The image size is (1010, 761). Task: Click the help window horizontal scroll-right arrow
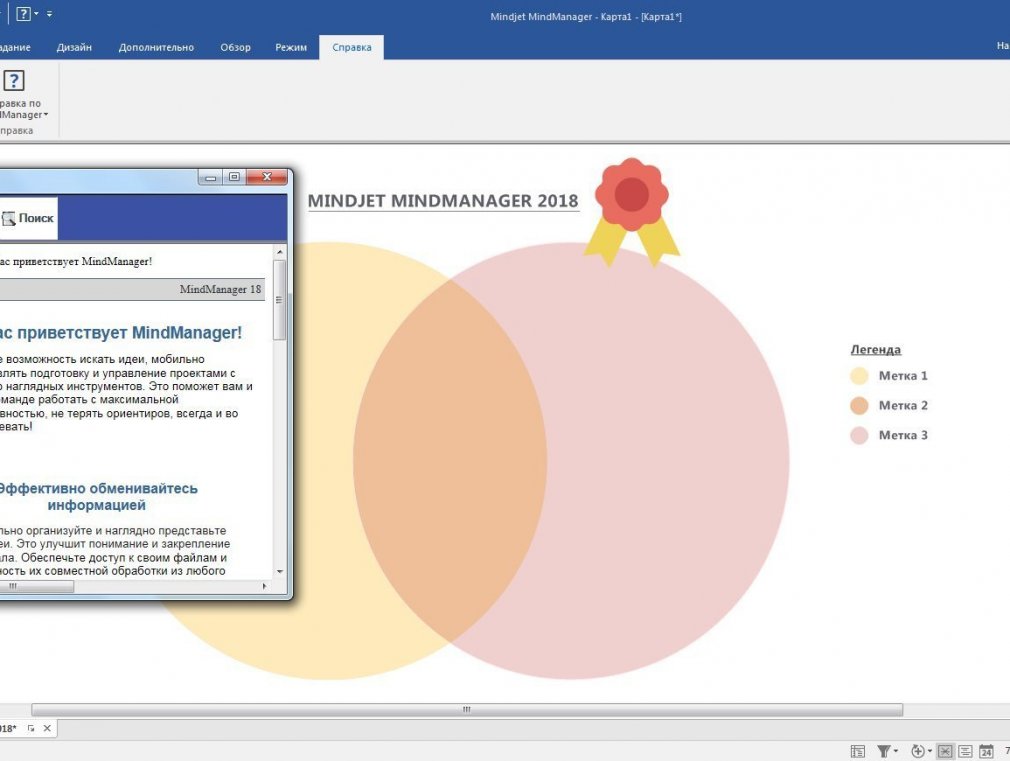click(x=264, y=586)
